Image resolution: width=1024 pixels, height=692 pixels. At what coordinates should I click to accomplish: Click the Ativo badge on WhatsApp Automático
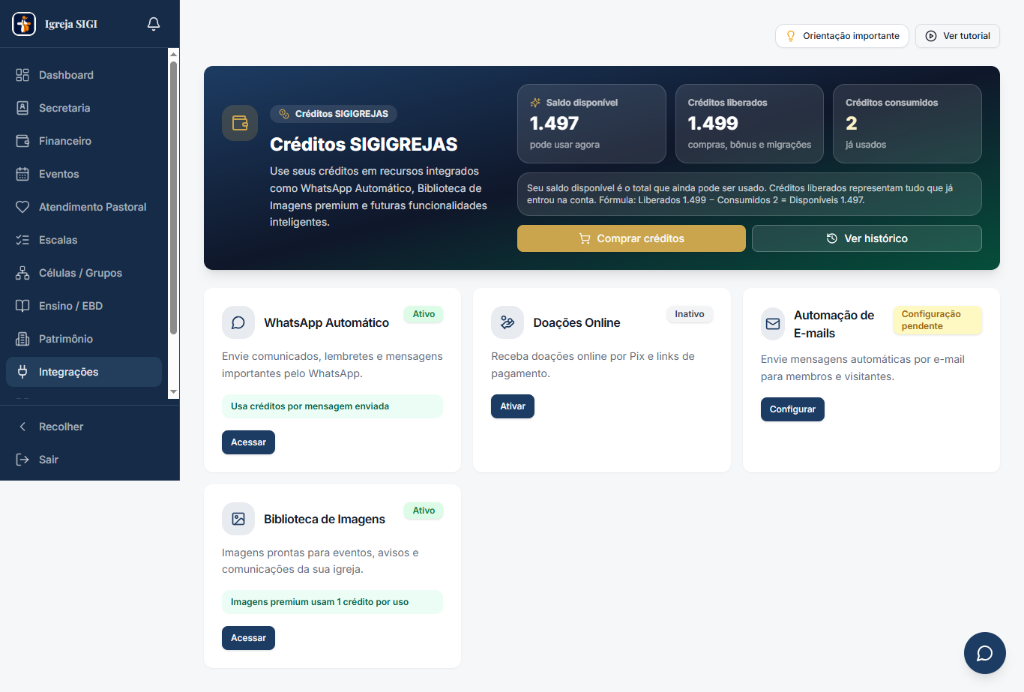(423, 314)
